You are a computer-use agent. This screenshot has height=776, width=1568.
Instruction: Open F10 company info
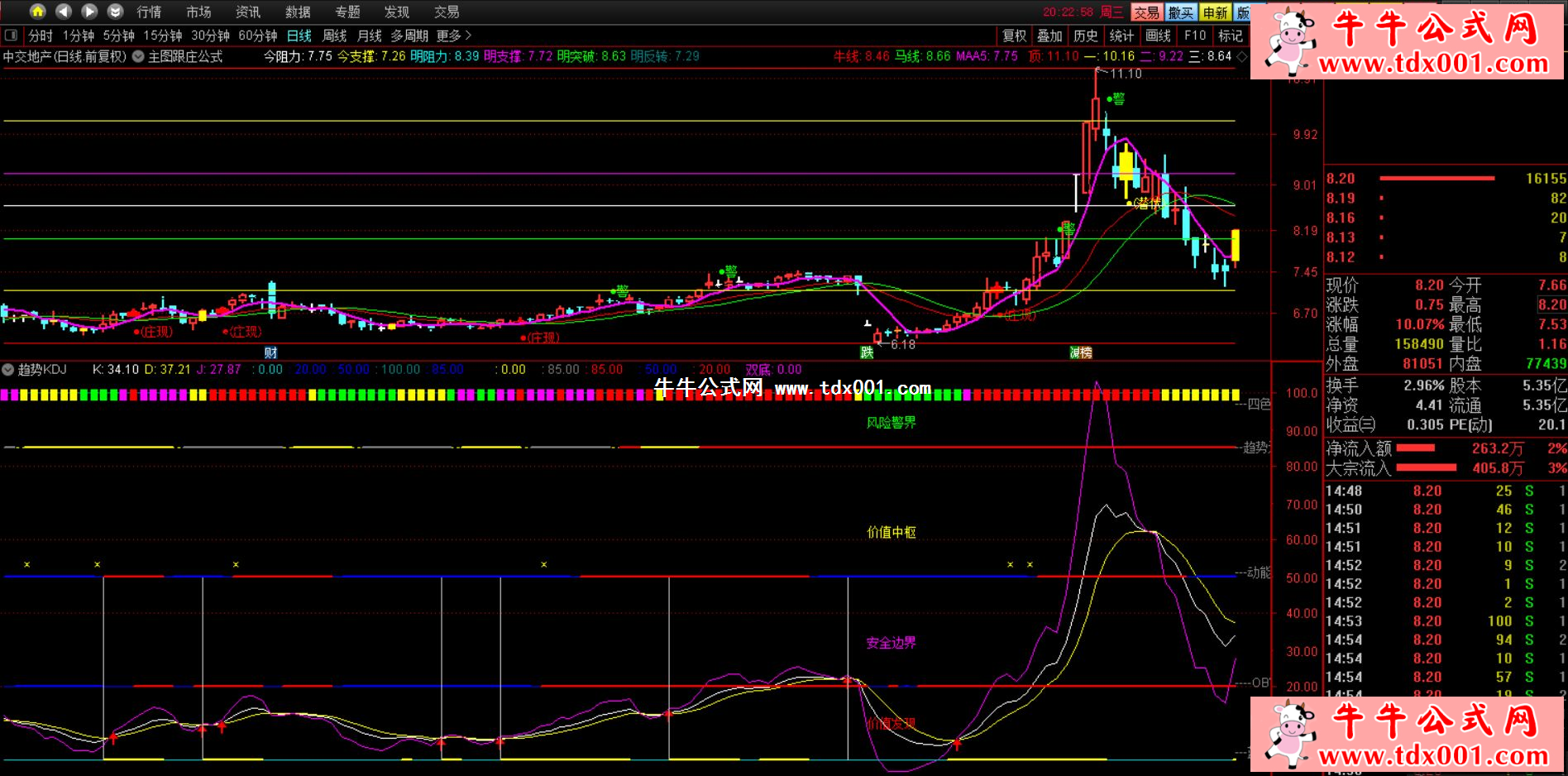coord(1195,36)
